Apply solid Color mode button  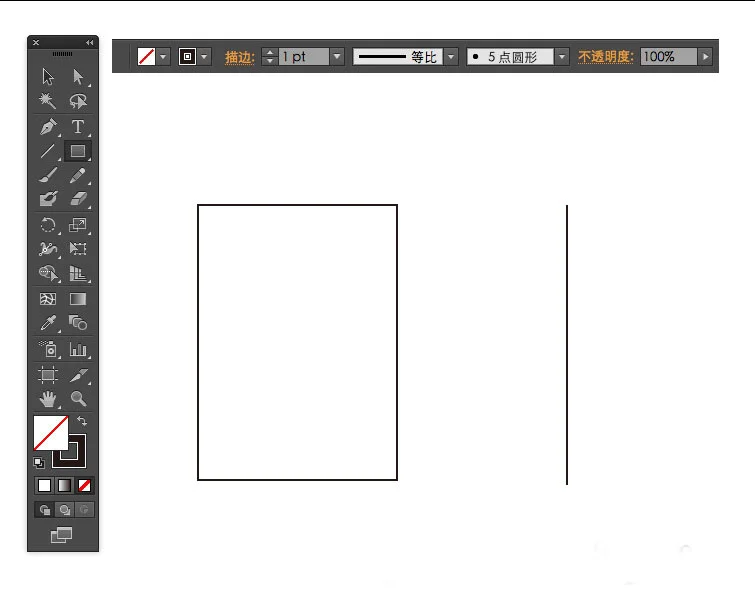point(44,485)
